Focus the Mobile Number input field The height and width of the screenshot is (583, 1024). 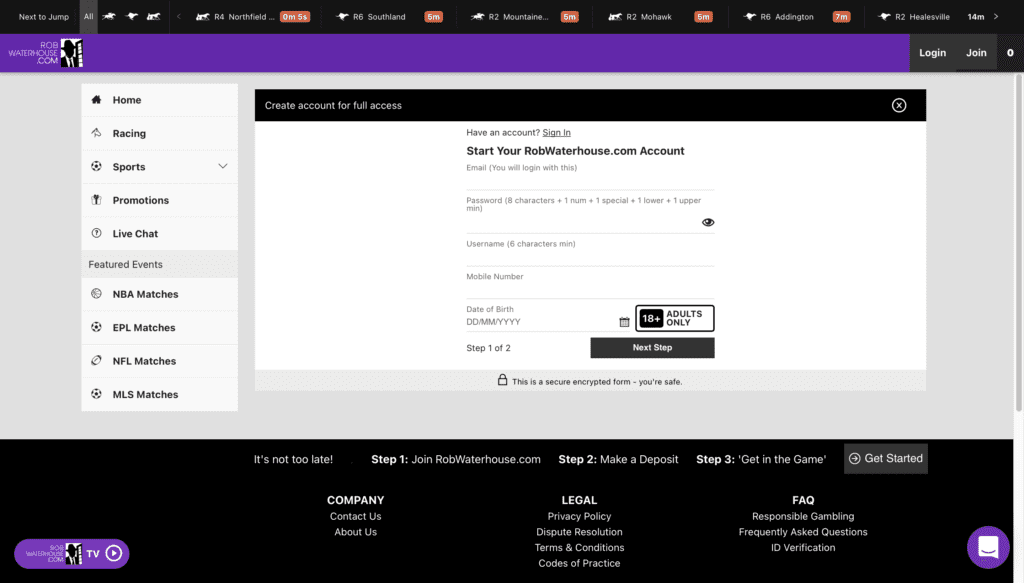[x=590, y=290]
